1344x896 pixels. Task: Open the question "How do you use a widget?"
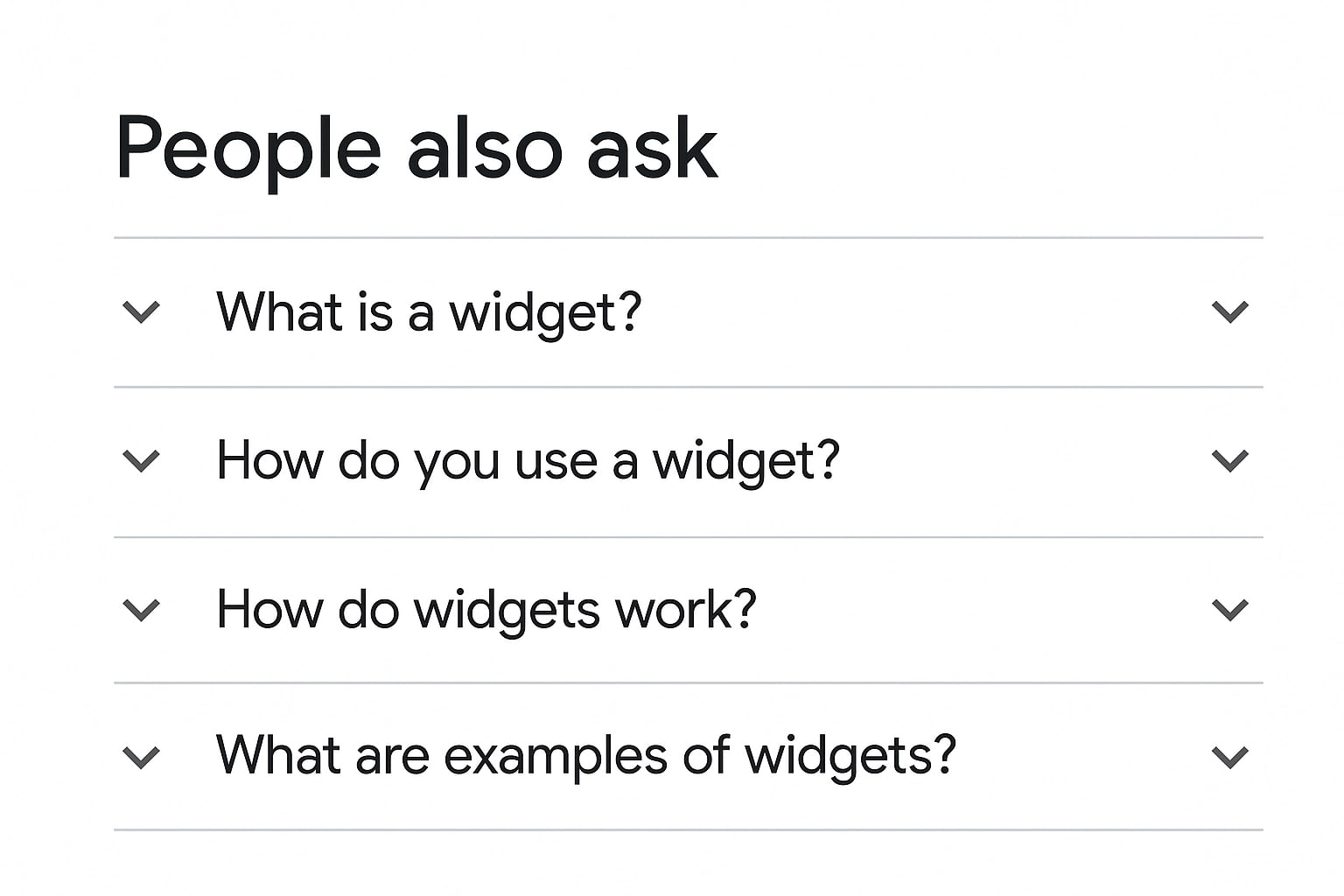coord(527,459)
